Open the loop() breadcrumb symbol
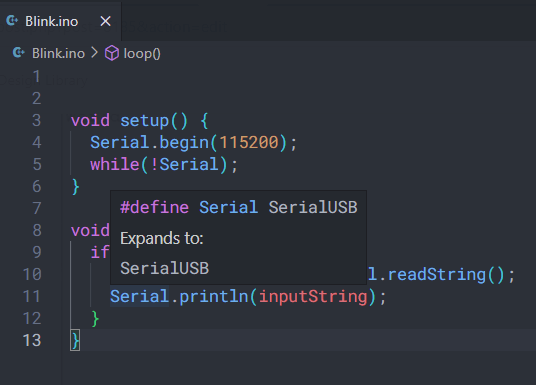 pos(142,54)
